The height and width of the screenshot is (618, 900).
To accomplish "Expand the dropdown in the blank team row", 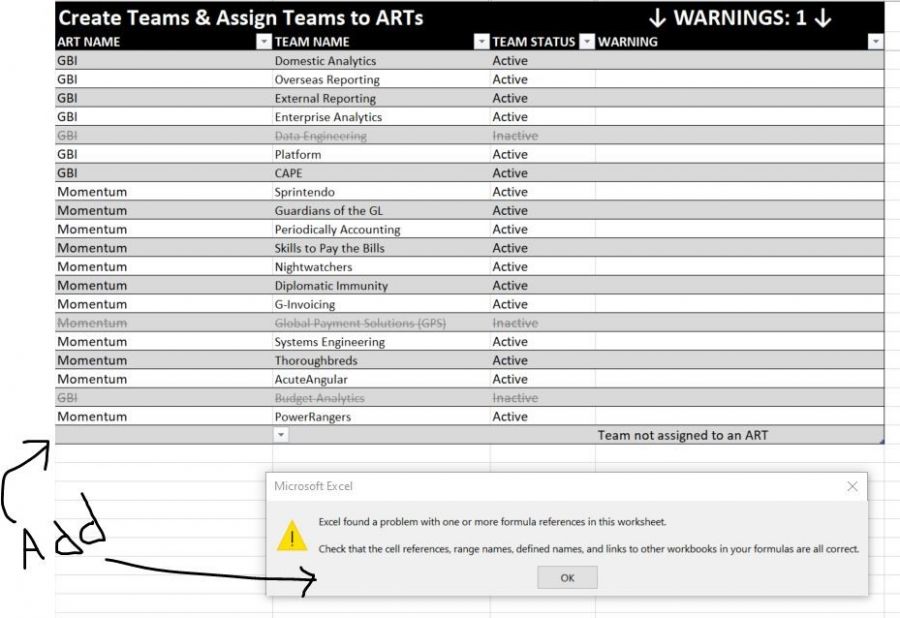I will click(281, 434).
